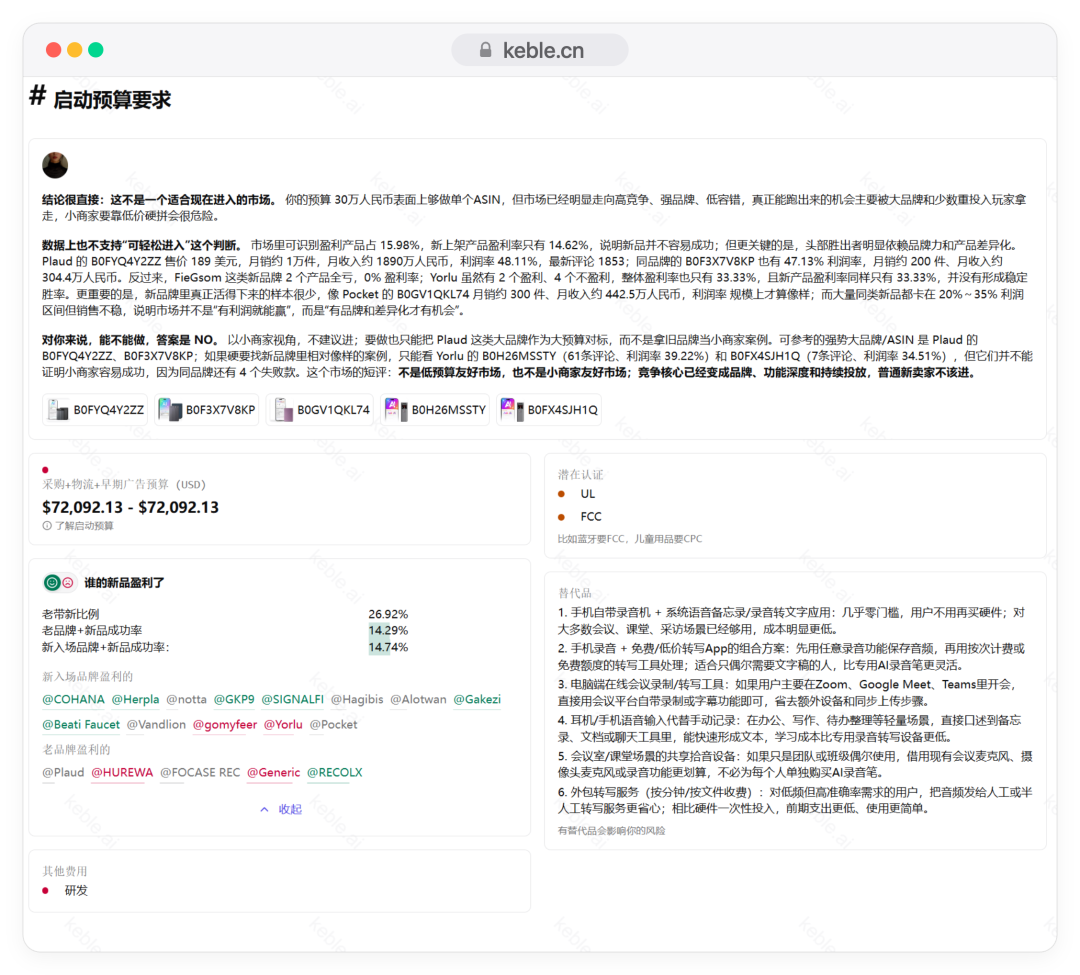Open the @Plaud brand link

coord(63,773)
